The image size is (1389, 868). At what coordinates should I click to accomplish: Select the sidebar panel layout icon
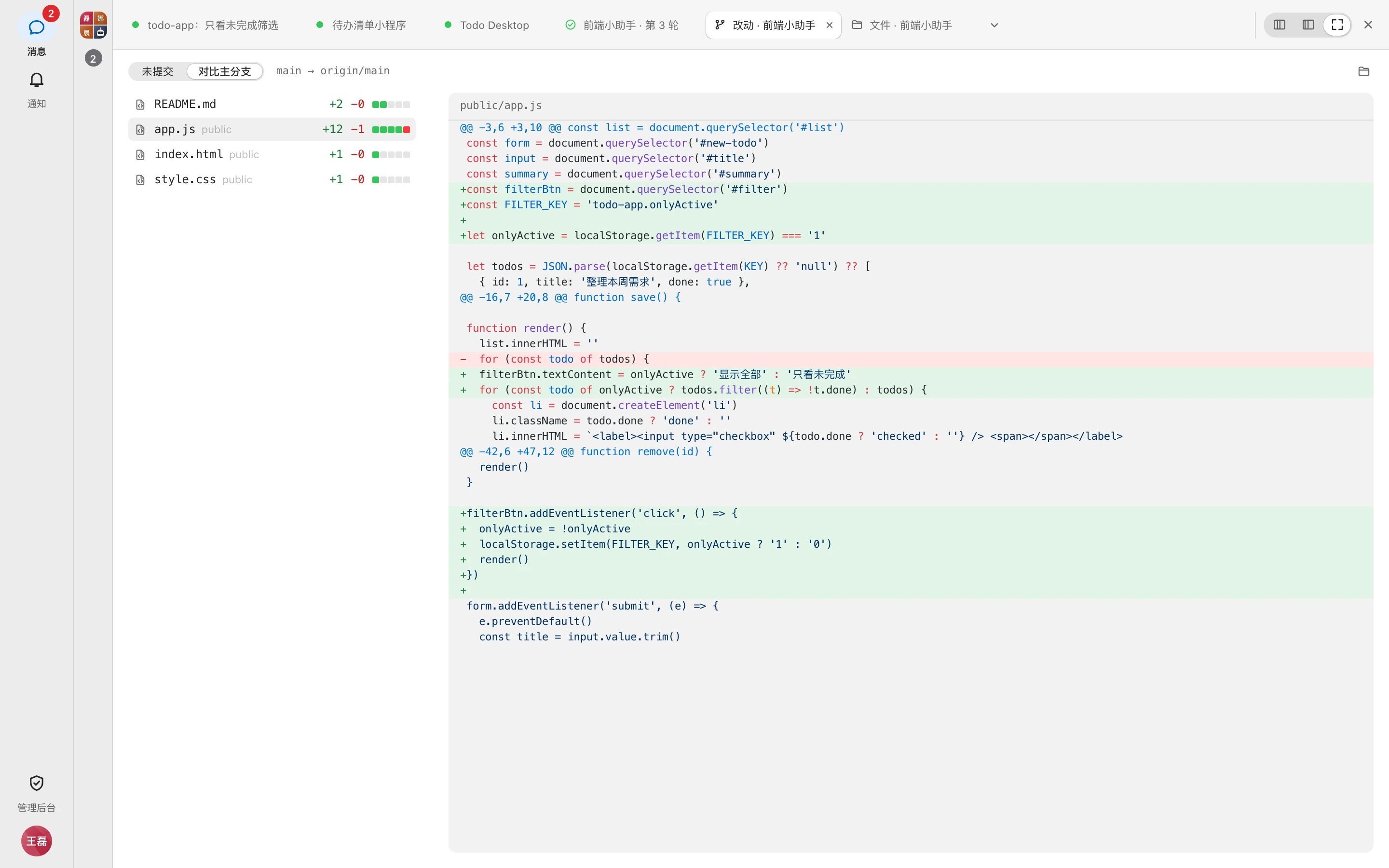coord(1308,25)
